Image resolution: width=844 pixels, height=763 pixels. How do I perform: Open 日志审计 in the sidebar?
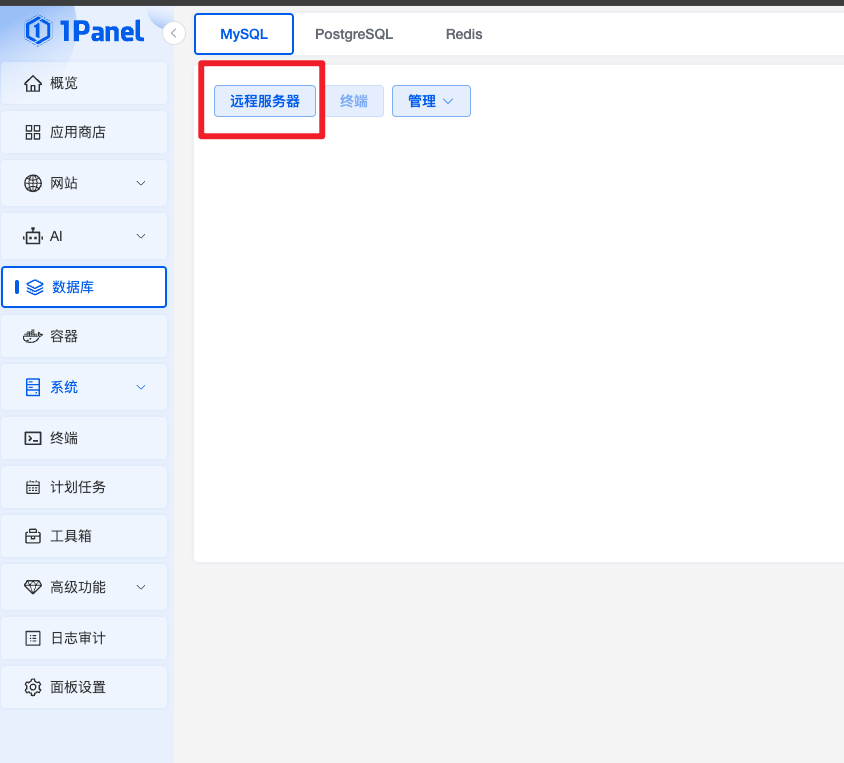pyautogui.click(x=78, y=637)
